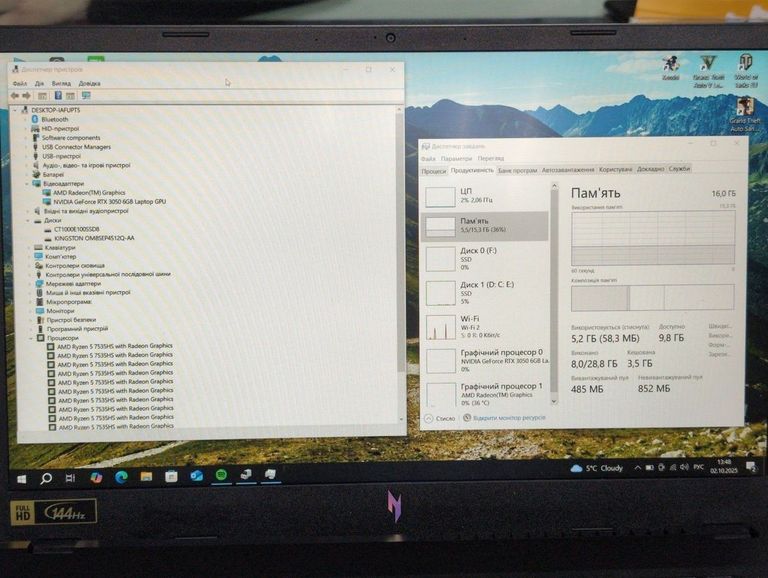The height and width of the screenshot is (578, 768).
Task: Switch to the Докладно tab
Action: [650, 169]
